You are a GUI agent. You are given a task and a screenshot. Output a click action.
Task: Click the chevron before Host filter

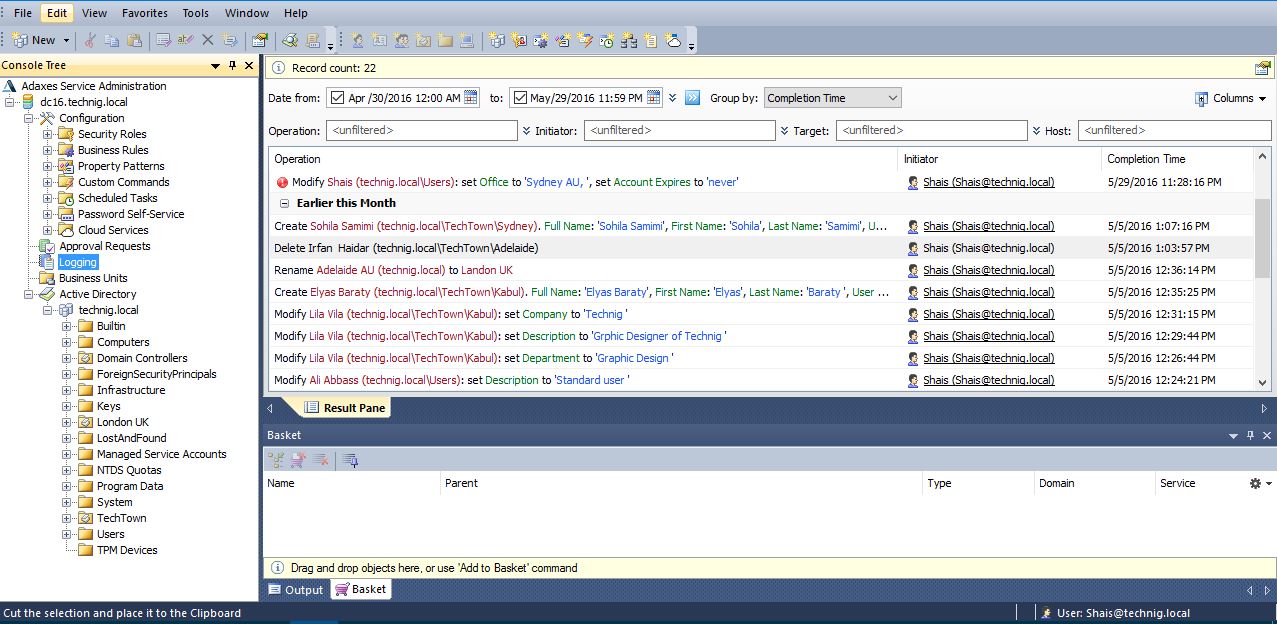pos(1036,130)
